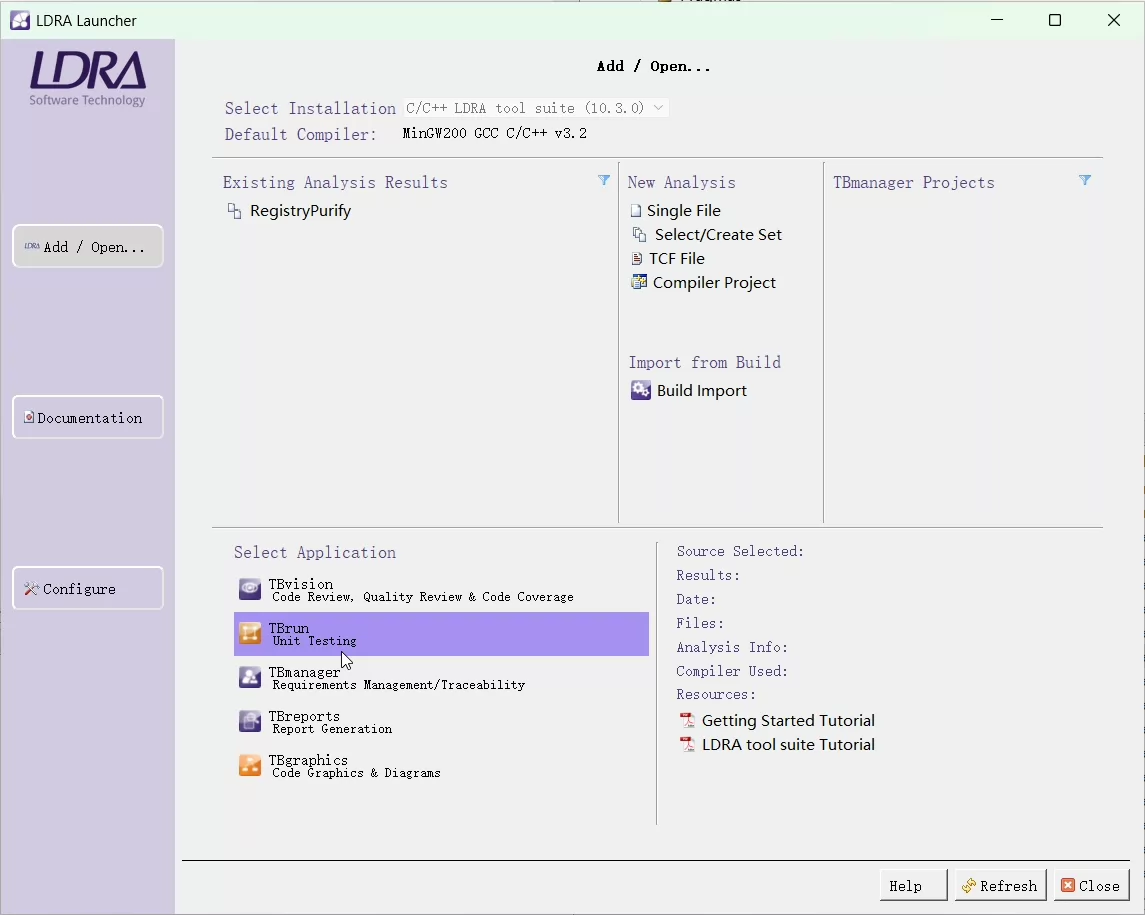
Task: Open the LDRA tool suite Tutorial
Action: 788,745
